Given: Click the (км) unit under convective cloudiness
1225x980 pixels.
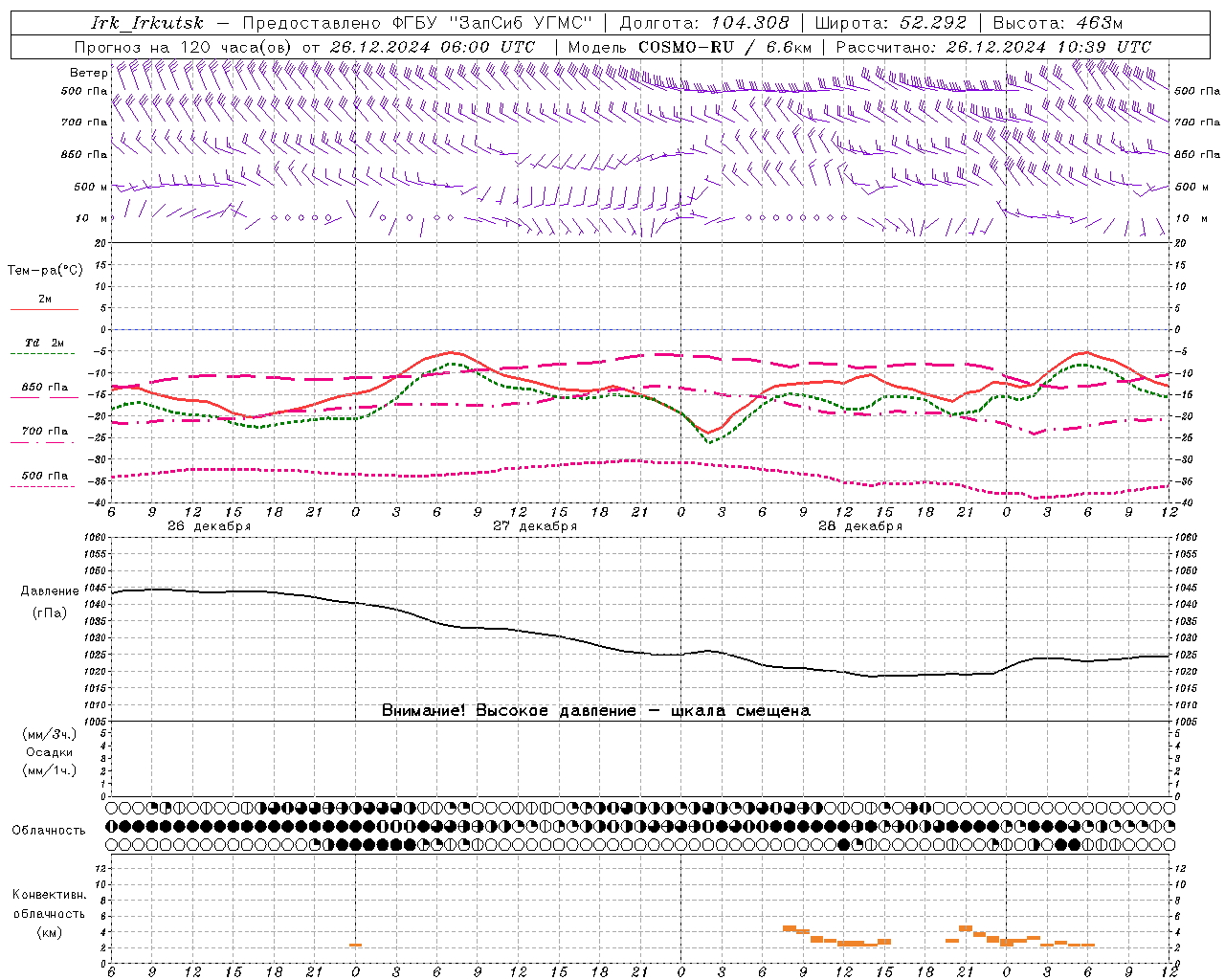Looking at the screenshot, I should [x=49, y=932].
